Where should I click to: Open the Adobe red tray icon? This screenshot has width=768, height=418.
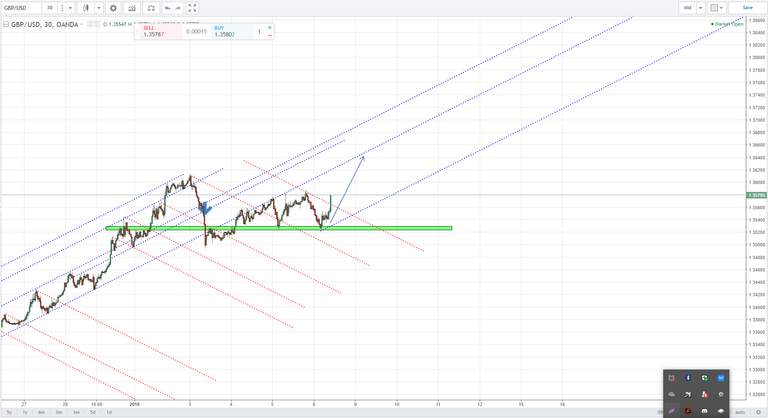tap(688, 410)
